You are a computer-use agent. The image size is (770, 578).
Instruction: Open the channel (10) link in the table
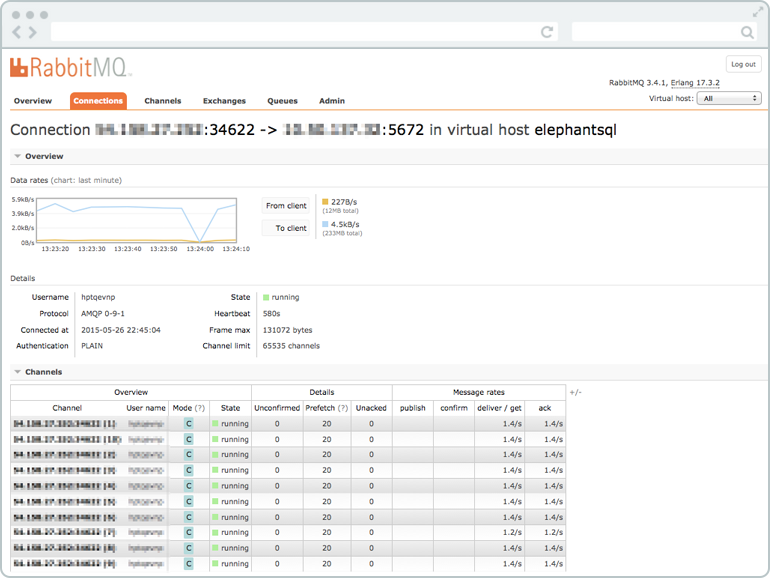67,440
